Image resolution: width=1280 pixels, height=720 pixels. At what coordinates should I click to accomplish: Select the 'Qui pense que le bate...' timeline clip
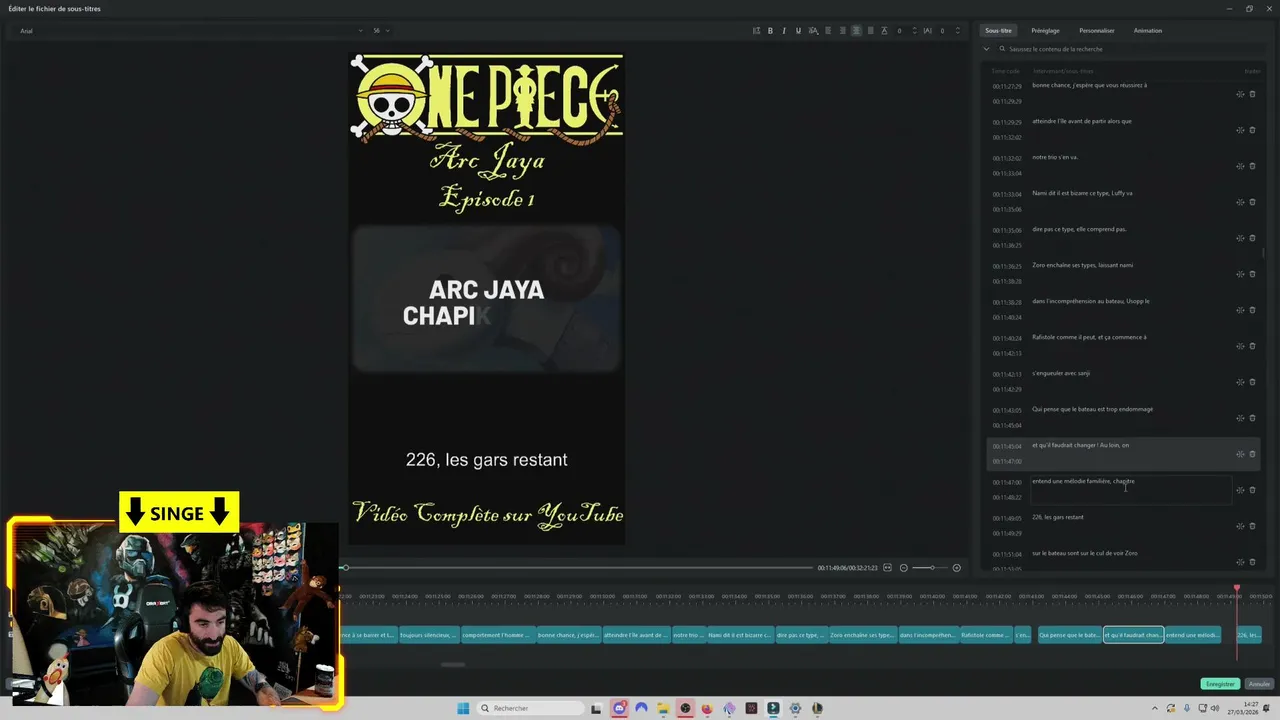pos(1069,635)
